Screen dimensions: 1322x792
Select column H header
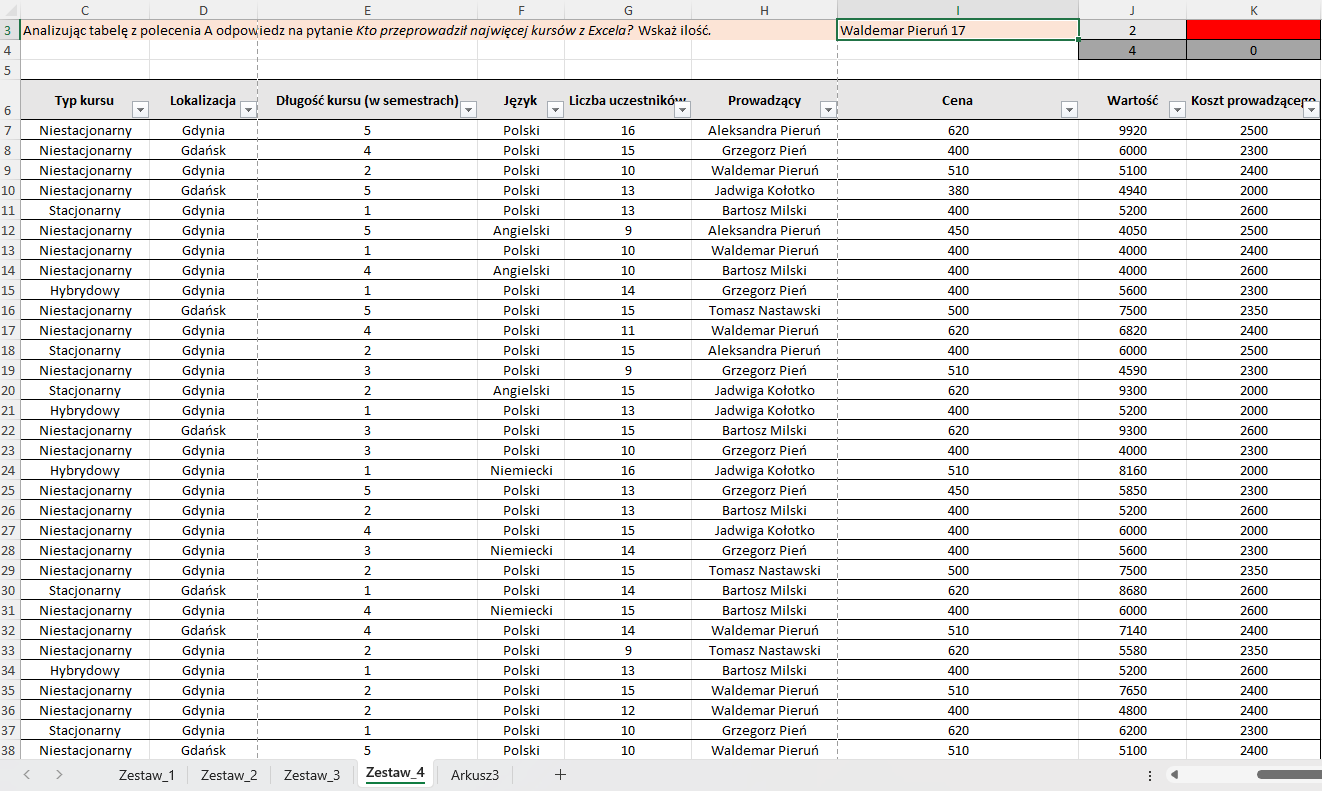pyautogui.click(x=764, y=10)
